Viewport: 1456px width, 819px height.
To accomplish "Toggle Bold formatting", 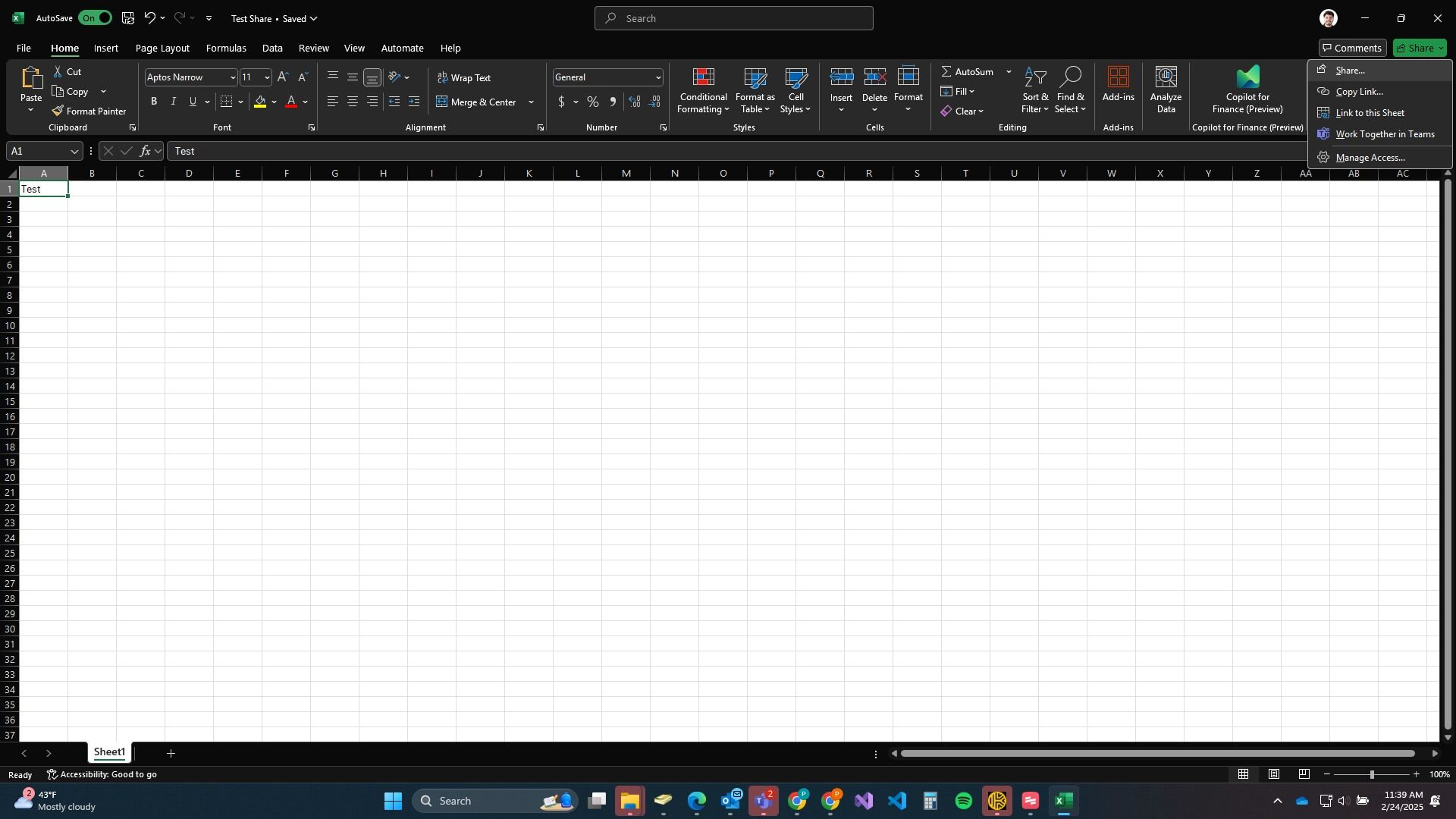I will (x=154, y=102).
